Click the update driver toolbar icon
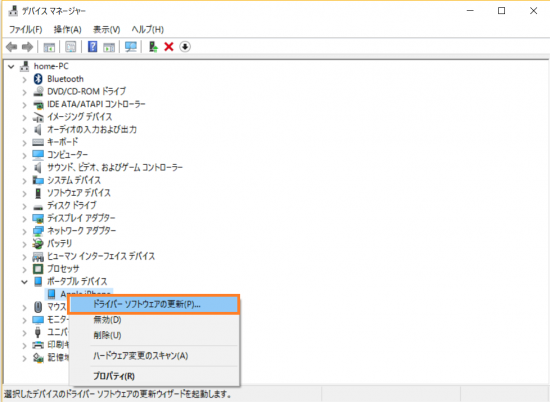Viewport: 550px width, 402px height. click(x=153, y=47)
